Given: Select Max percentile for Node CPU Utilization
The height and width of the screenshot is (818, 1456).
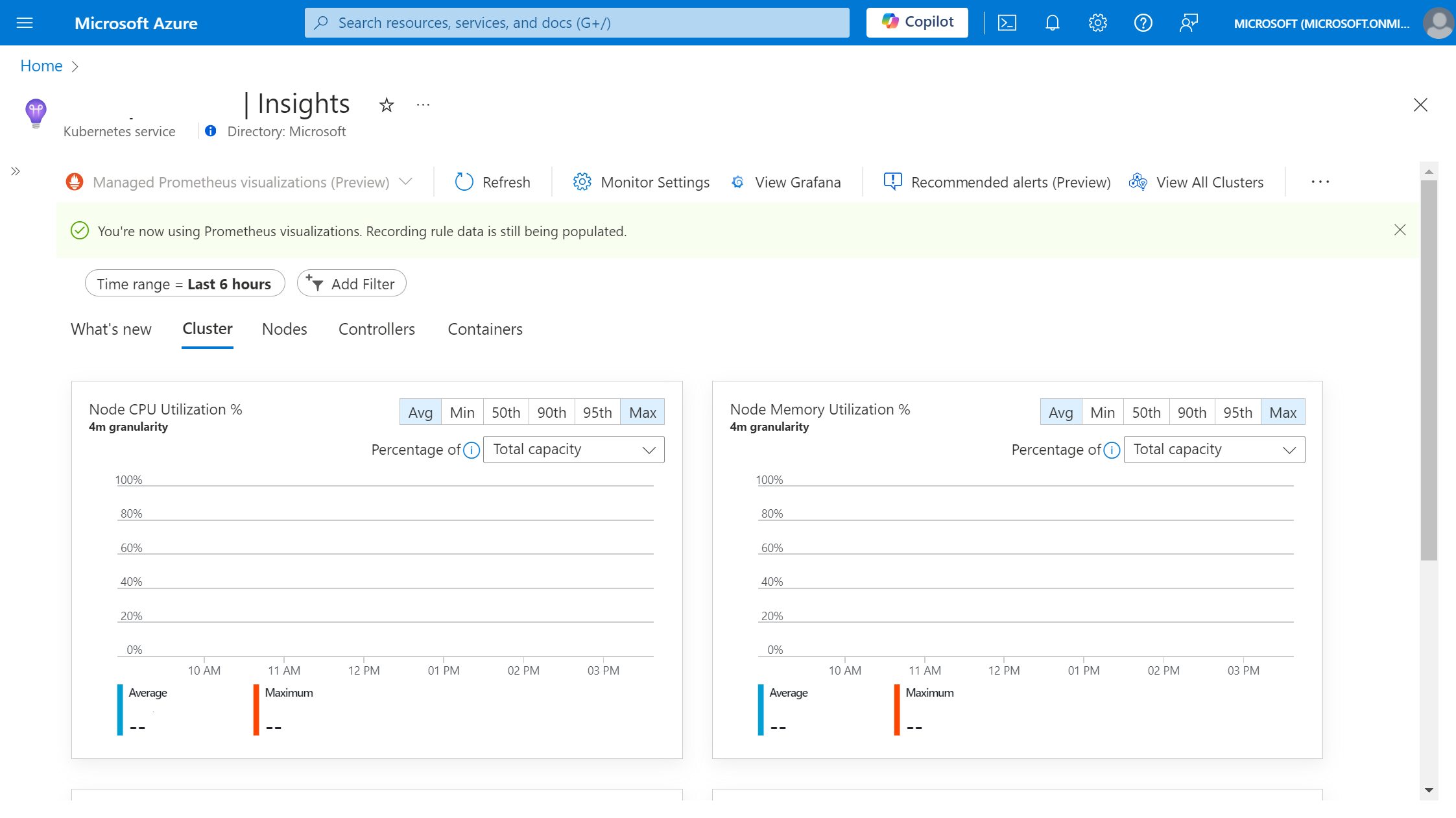Looking at the screenshot, I should tap(641, 412).
